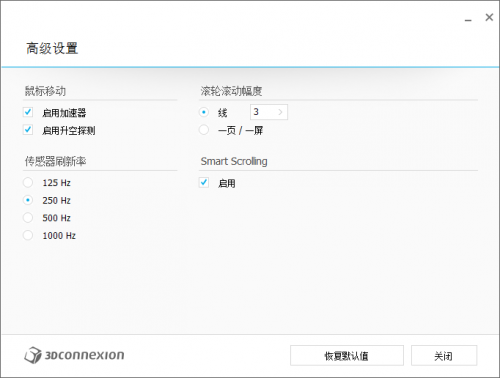Close the window with the X icon
The image size is (500, 378).
click(x=489, y=17)
